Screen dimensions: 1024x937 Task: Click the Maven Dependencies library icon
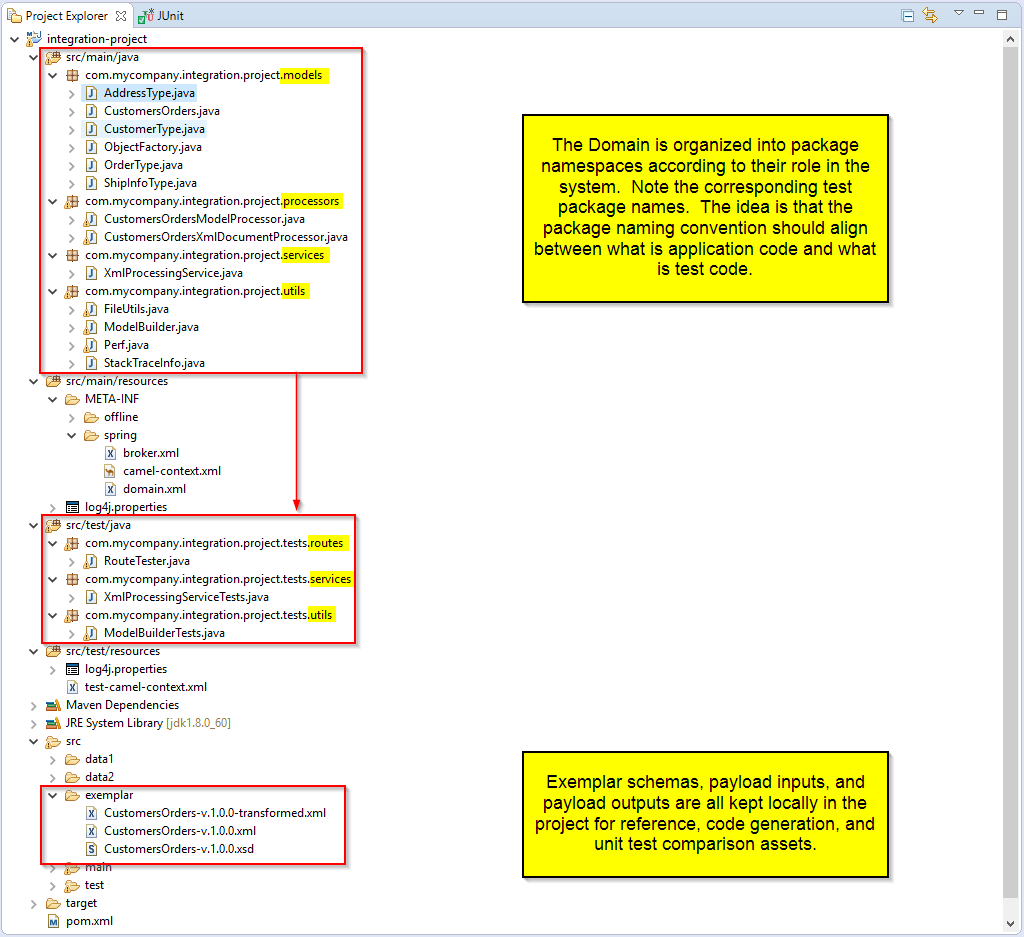click(53, 705)
